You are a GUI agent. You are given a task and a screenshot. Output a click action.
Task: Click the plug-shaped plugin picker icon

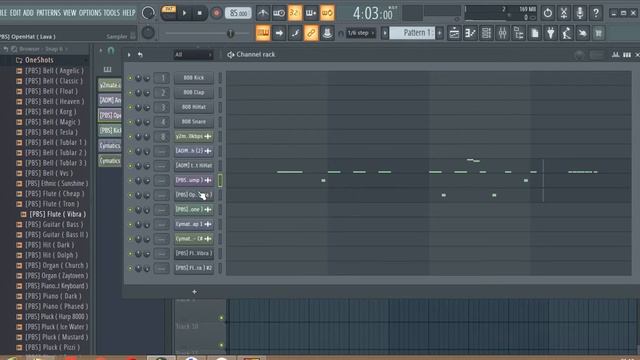tap(551, 33)
